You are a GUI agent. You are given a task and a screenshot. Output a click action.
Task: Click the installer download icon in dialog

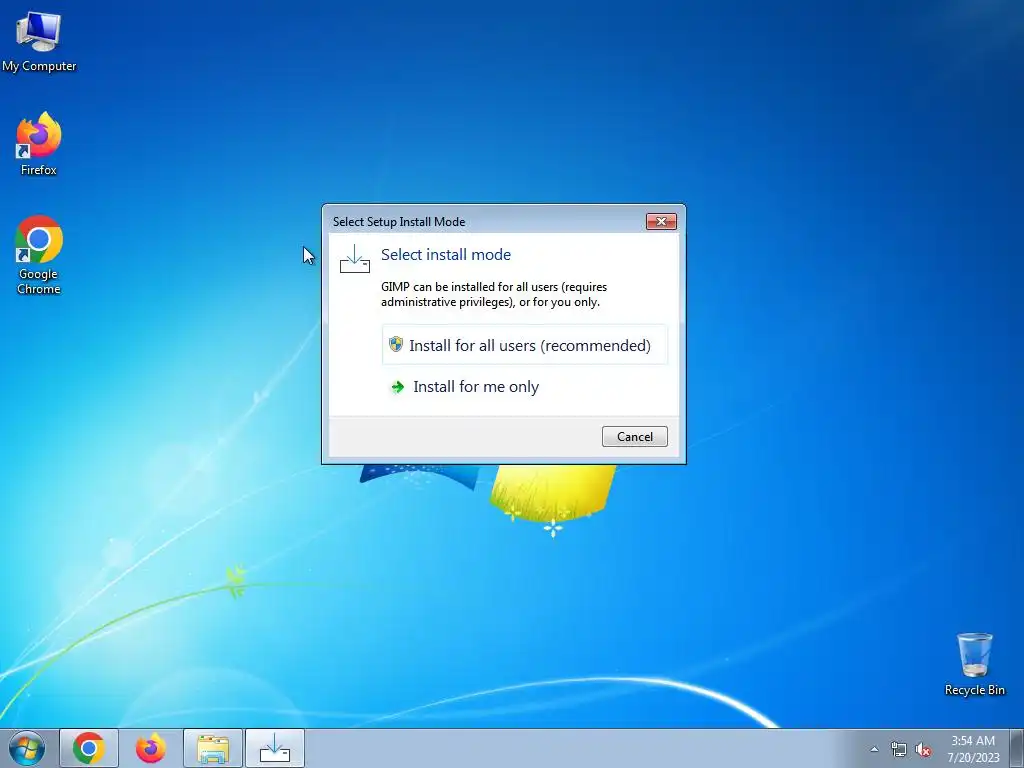(x=355, y=259)
